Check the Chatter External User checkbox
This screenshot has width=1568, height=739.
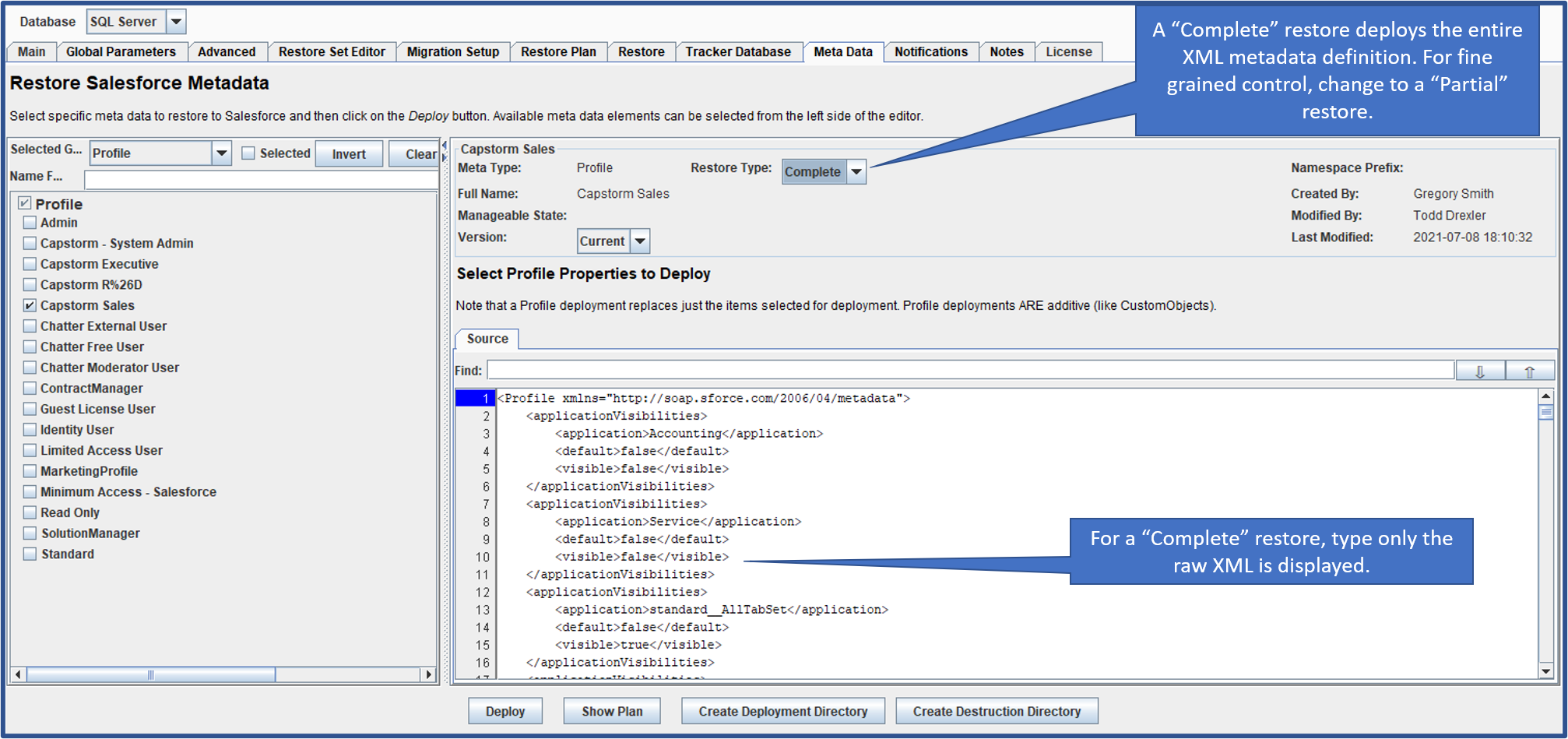[x=30, y=326]
